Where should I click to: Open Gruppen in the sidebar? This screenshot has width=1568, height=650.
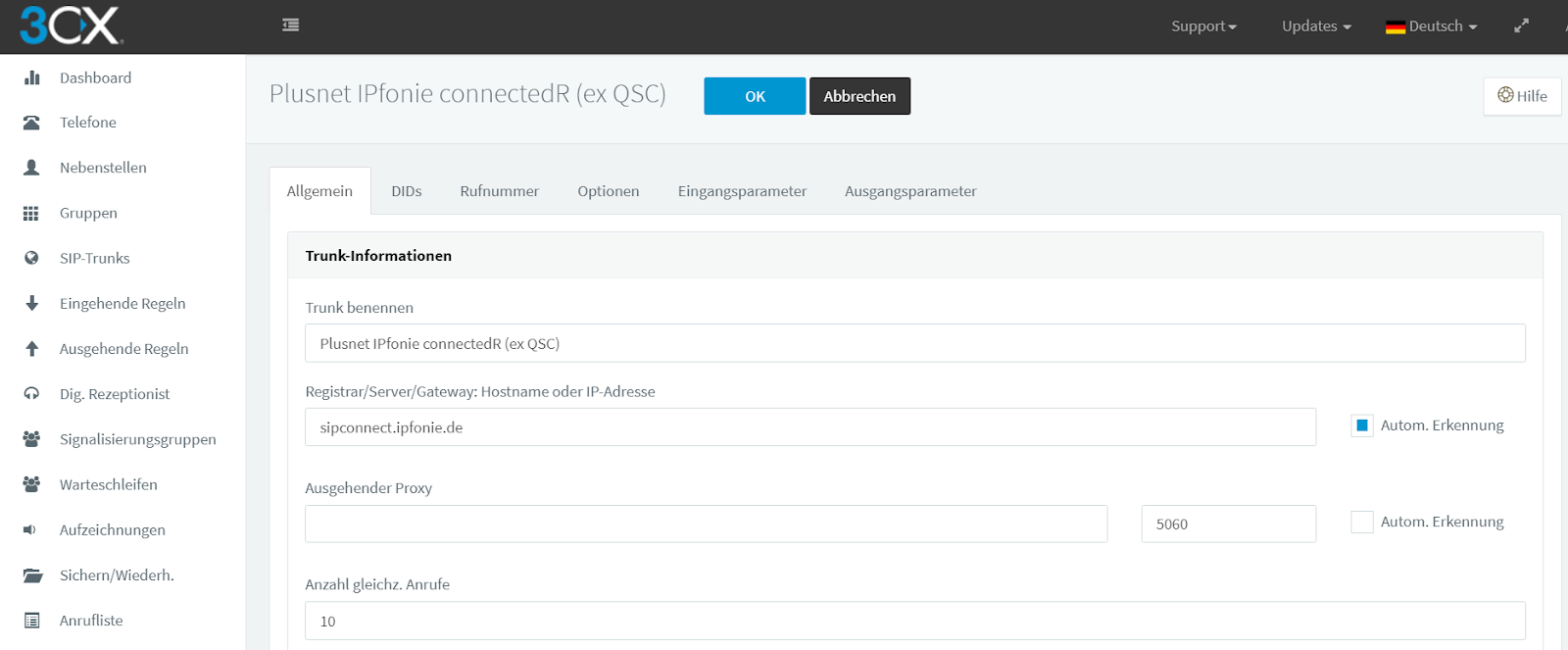pos(88,213)
